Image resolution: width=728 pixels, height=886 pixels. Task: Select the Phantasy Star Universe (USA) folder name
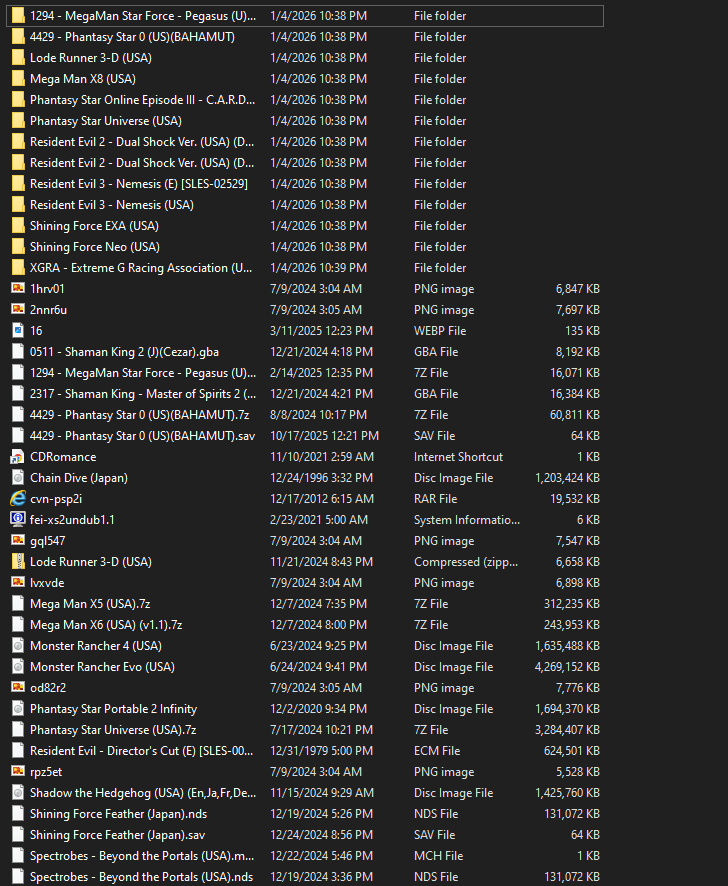pos(106,120)
